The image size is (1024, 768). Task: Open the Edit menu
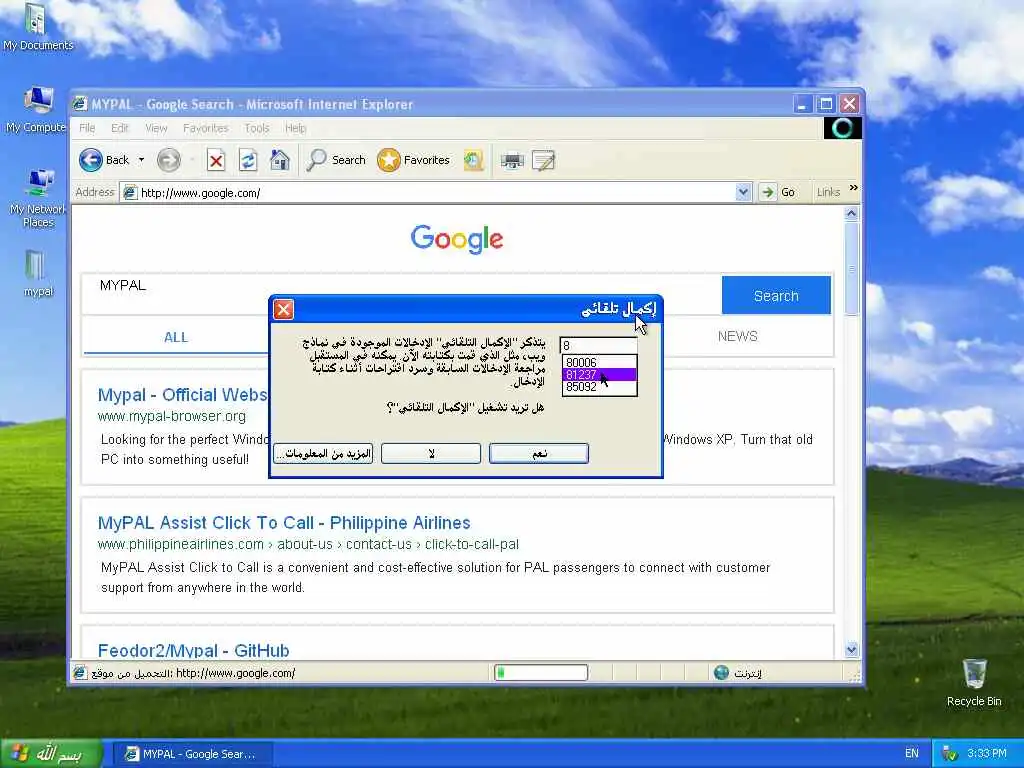(x=120, y=128)
